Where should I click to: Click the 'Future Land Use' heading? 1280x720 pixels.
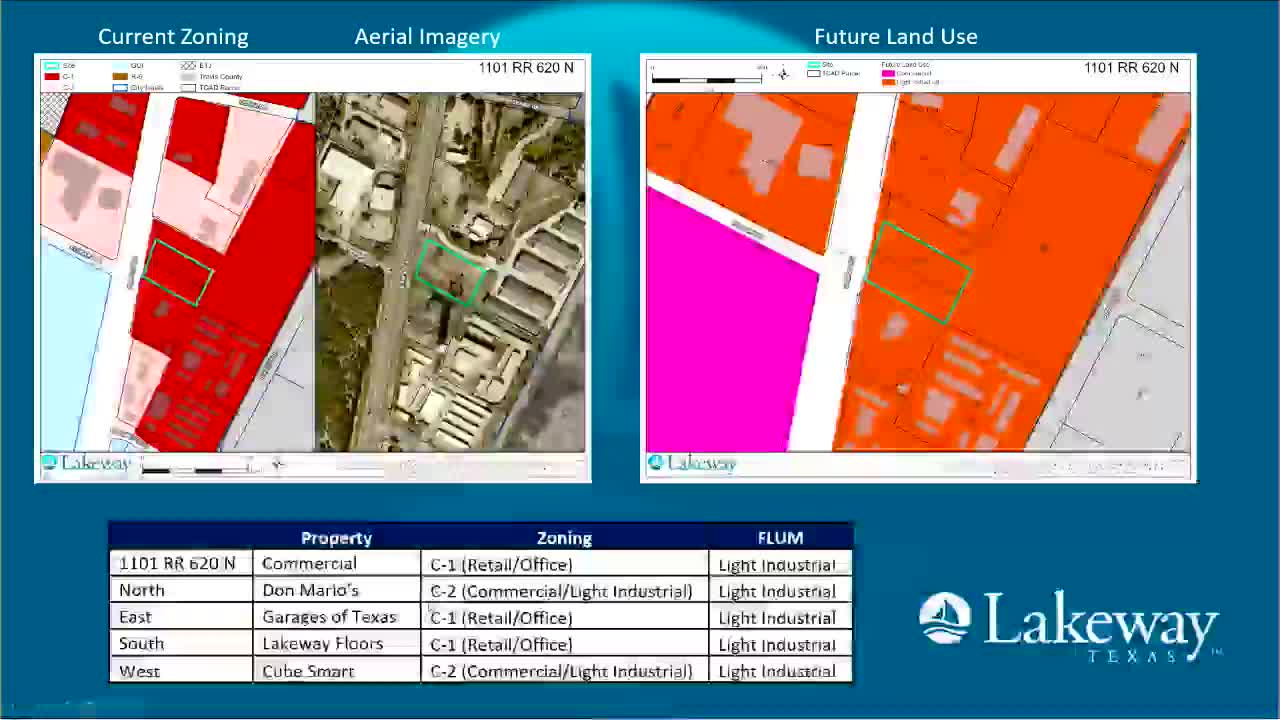tap(896, 37)
